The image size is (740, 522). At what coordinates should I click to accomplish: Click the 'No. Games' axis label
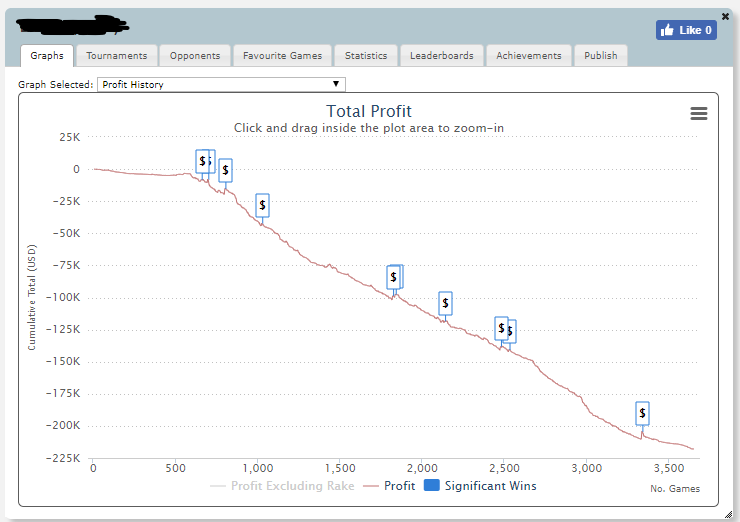tap(675, 489)
